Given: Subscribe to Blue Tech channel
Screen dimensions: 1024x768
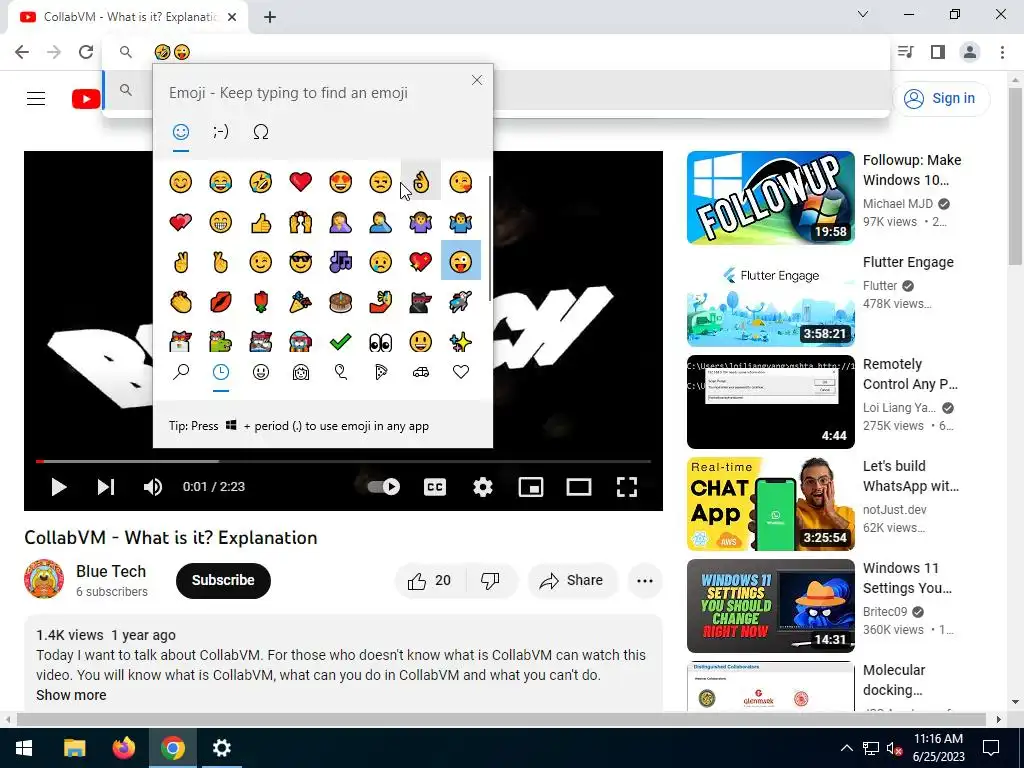Looking at the screenshot, I should point(223,581).
